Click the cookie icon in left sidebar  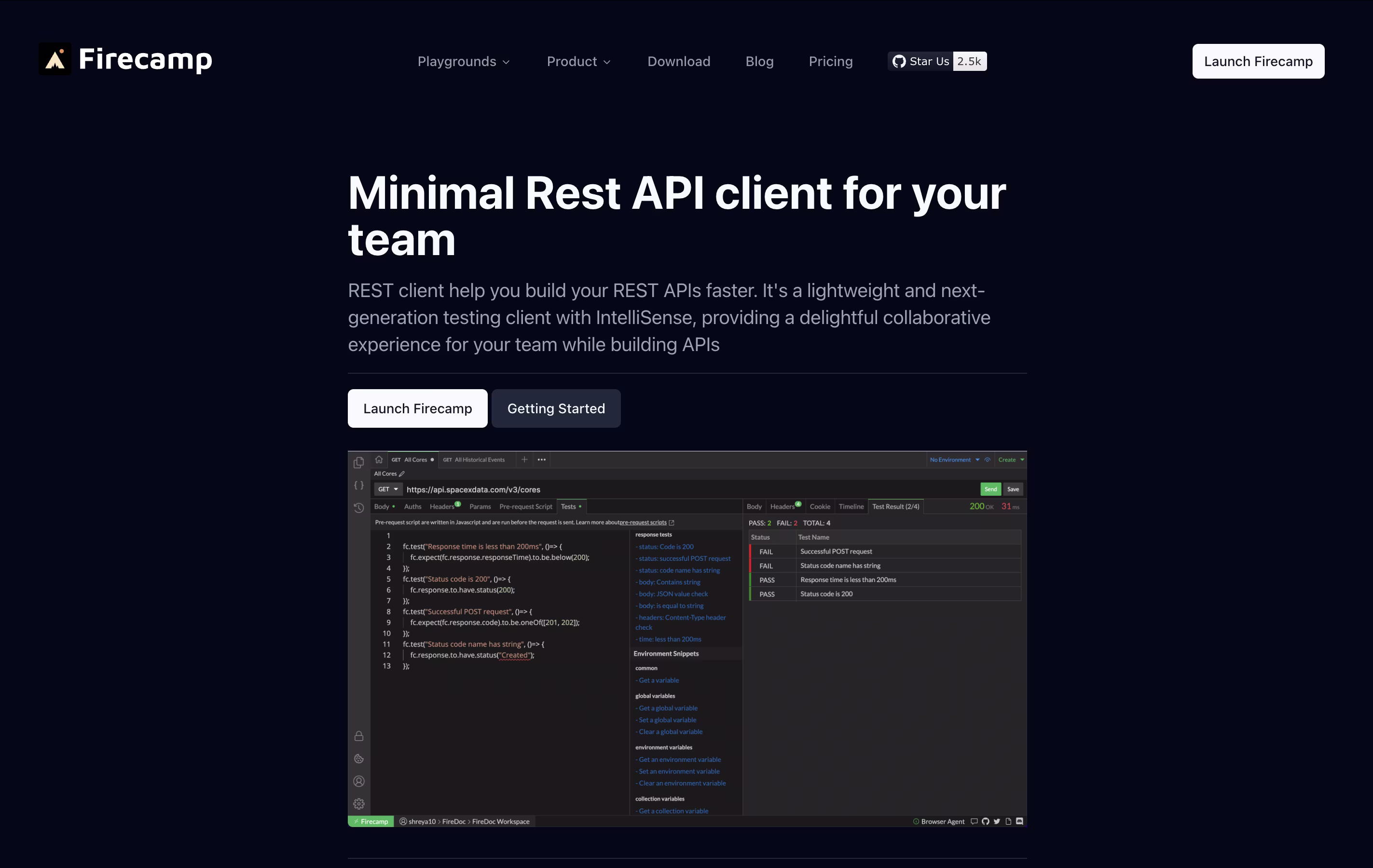pyautogui.click(x=358, y=759)
